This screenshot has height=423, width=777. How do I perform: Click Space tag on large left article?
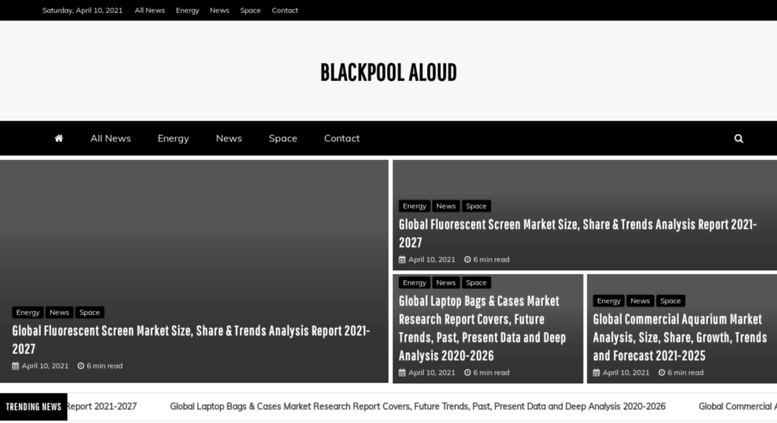point(90,313)
